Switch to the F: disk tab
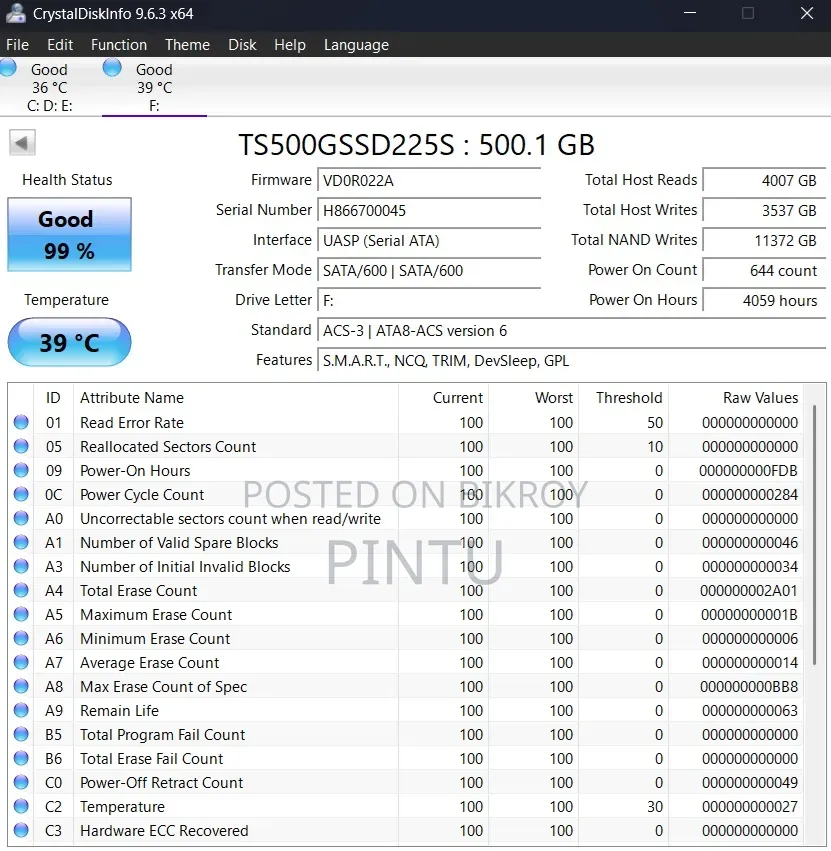831x851 pixels. 154,87
